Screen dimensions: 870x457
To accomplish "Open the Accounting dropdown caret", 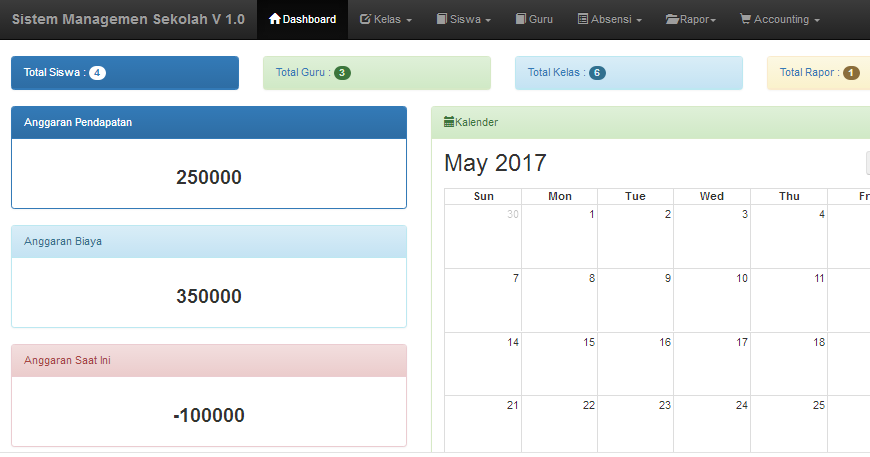I will 817,20.
